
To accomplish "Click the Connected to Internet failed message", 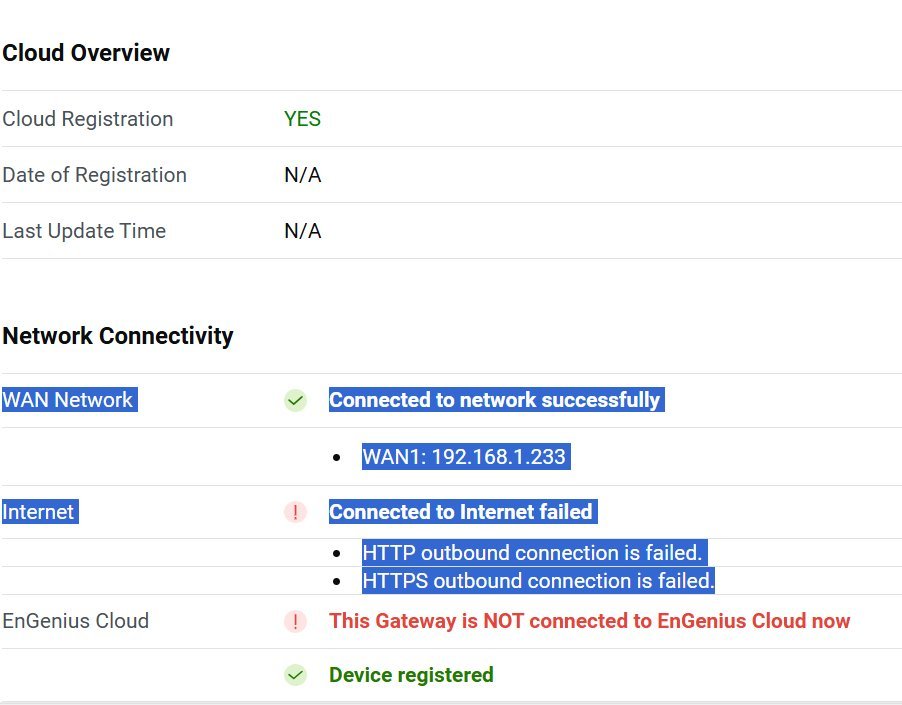I will 461,512.
